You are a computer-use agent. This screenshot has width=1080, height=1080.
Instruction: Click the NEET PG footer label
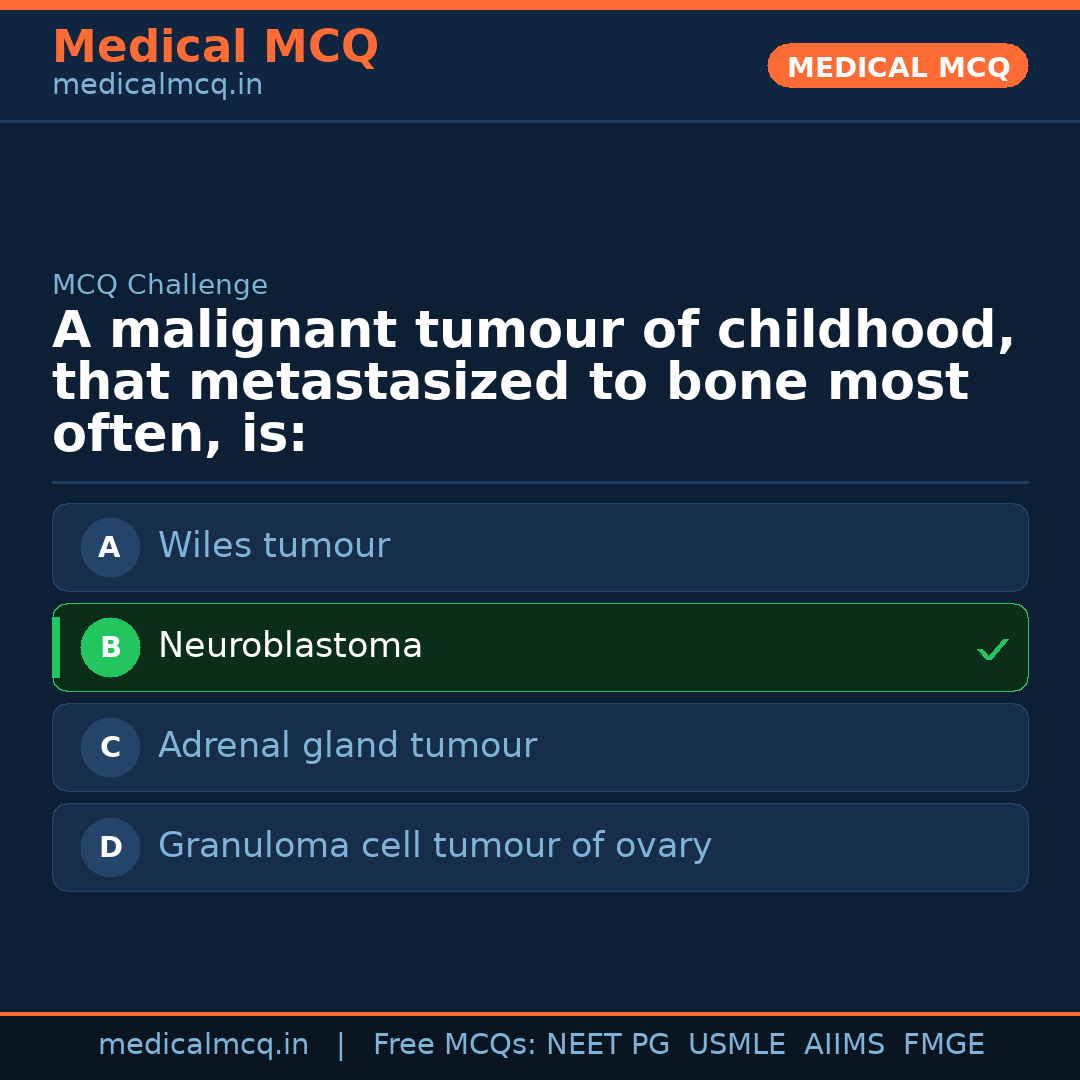[607, 1043]
